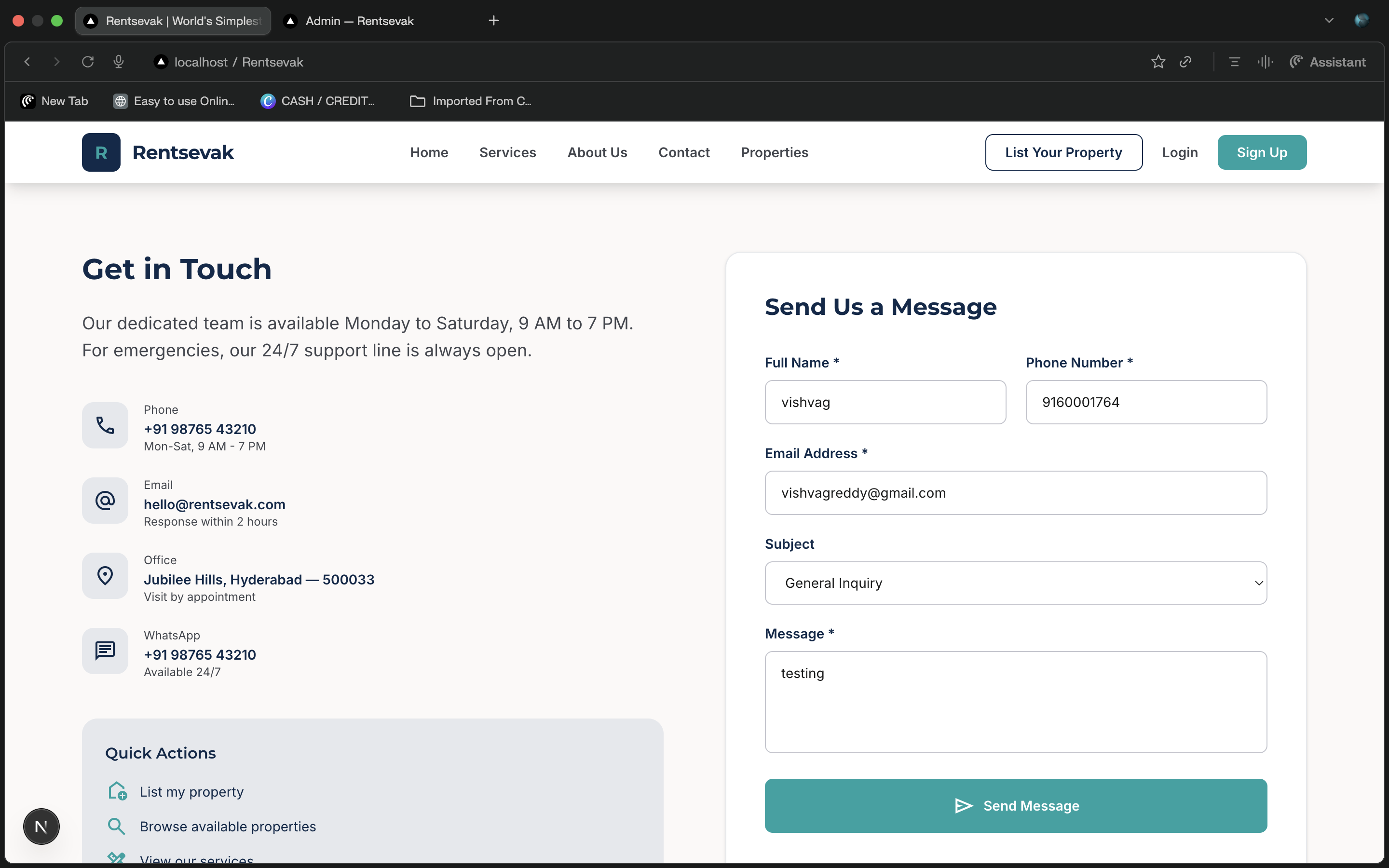This screenshot has height=868, width=1389.
Task: Click the WhatsApp chat bubble icon
Action: tap(105, 651)
